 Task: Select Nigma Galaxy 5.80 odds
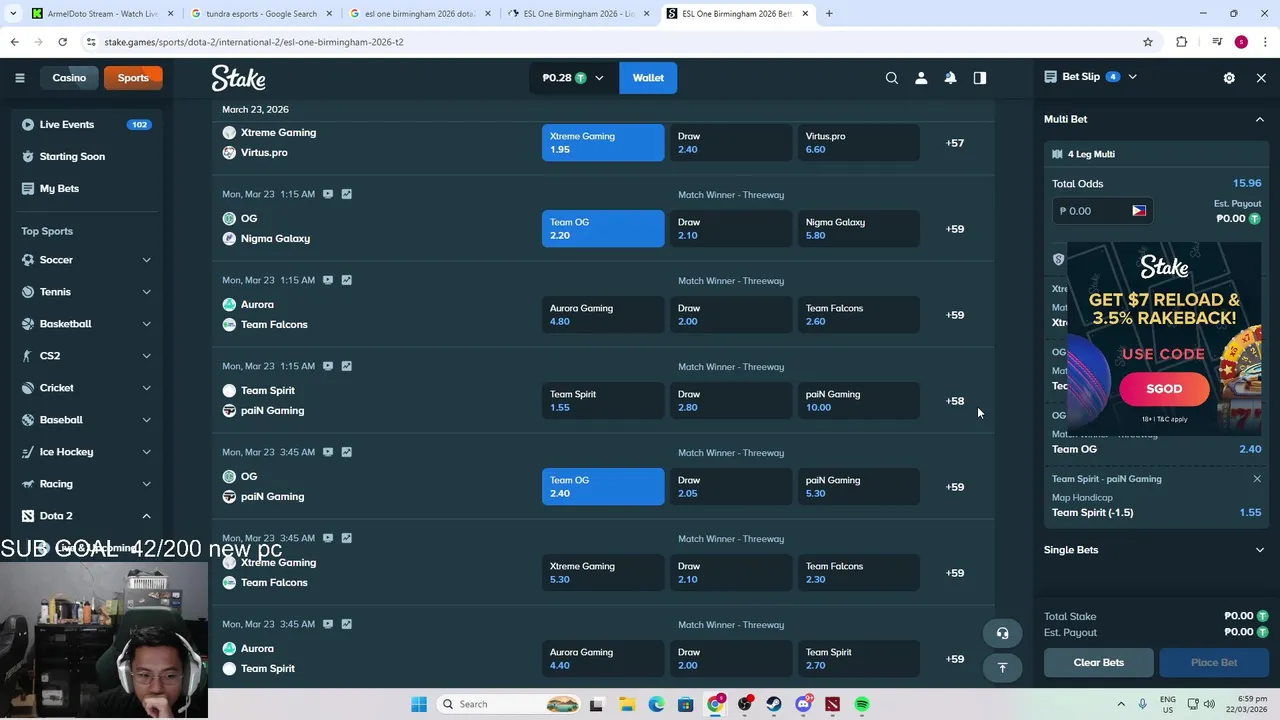[x=859, y=229]
